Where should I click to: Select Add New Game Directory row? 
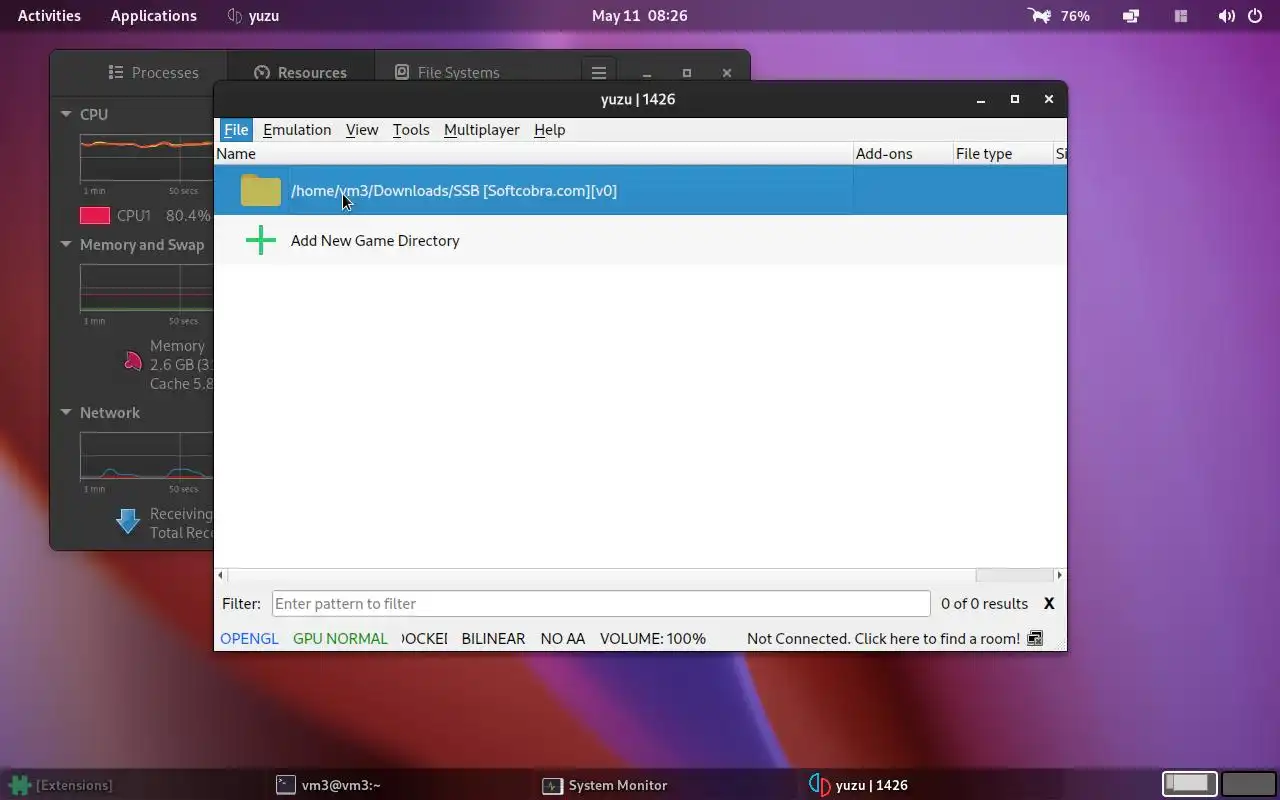click(x=640, y=240)
